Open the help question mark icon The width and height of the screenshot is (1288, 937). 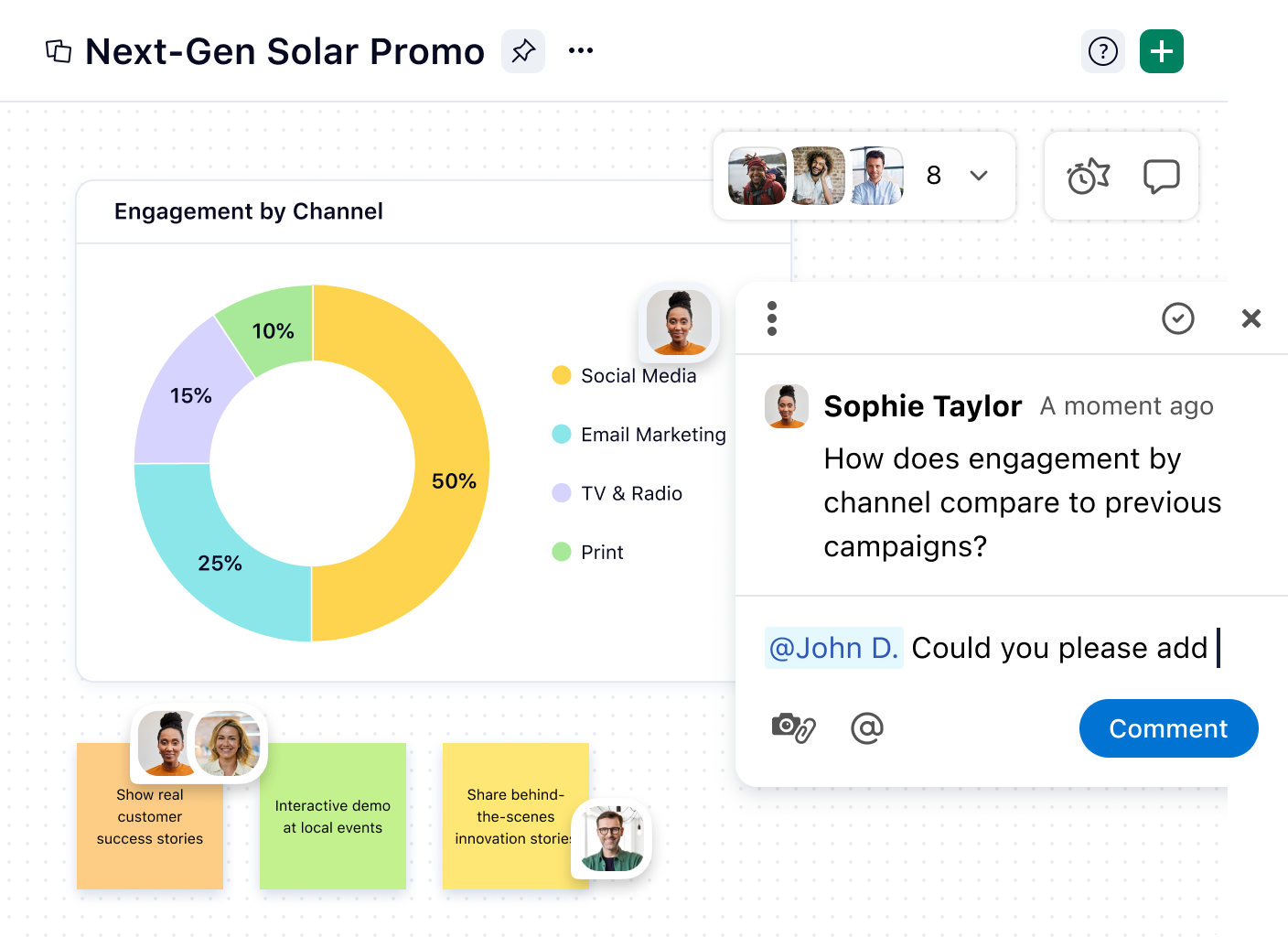[x=1103, y=51]
